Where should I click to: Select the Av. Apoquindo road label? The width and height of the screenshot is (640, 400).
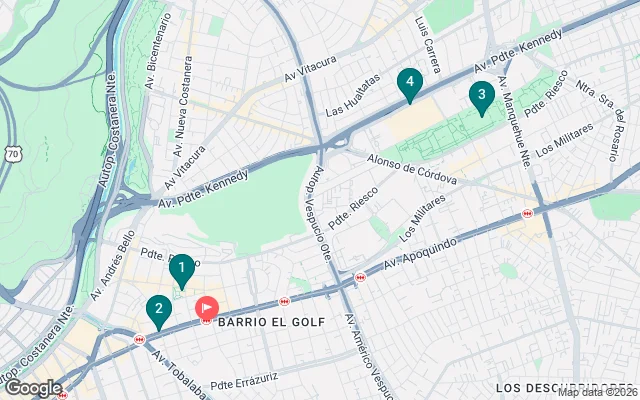tap(420, 254)
